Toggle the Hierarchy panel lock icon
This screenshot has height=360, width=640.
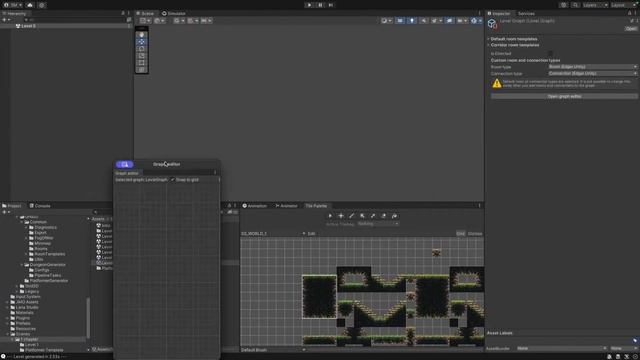(x=123, y=13)
